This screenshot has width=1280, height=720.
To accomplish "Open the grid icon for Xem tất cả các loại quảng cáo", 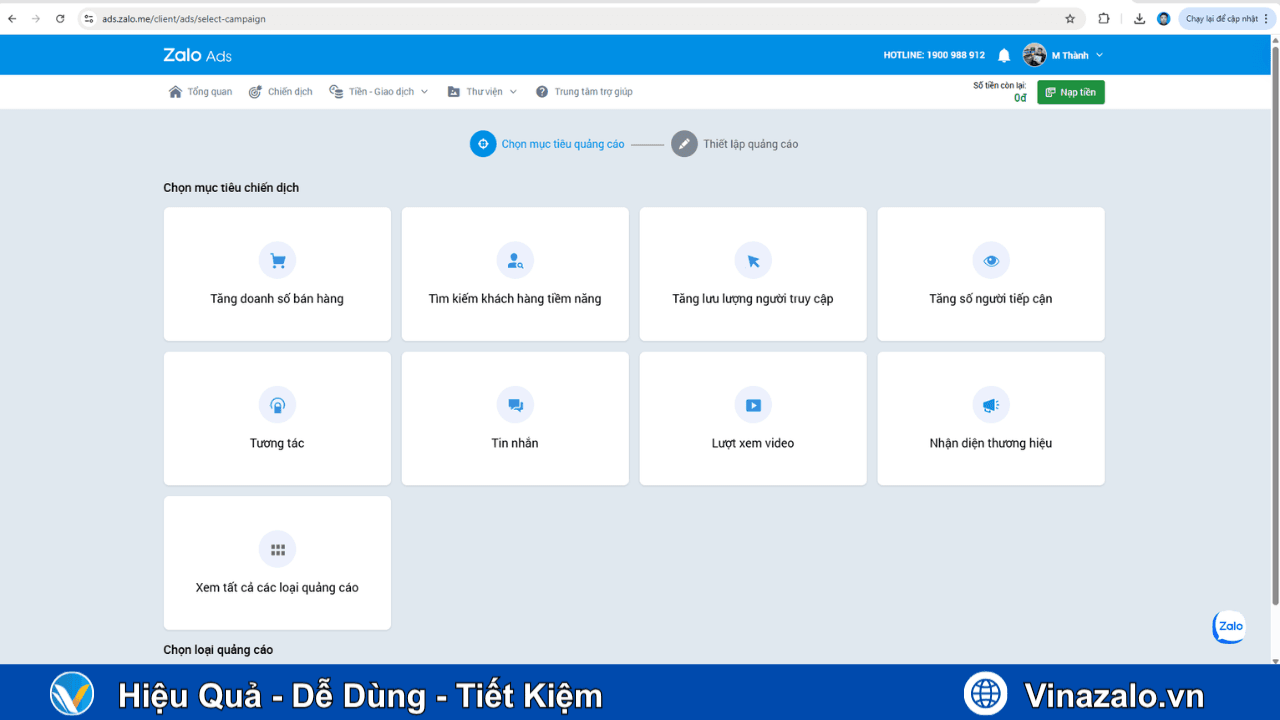I will point(277,549).
